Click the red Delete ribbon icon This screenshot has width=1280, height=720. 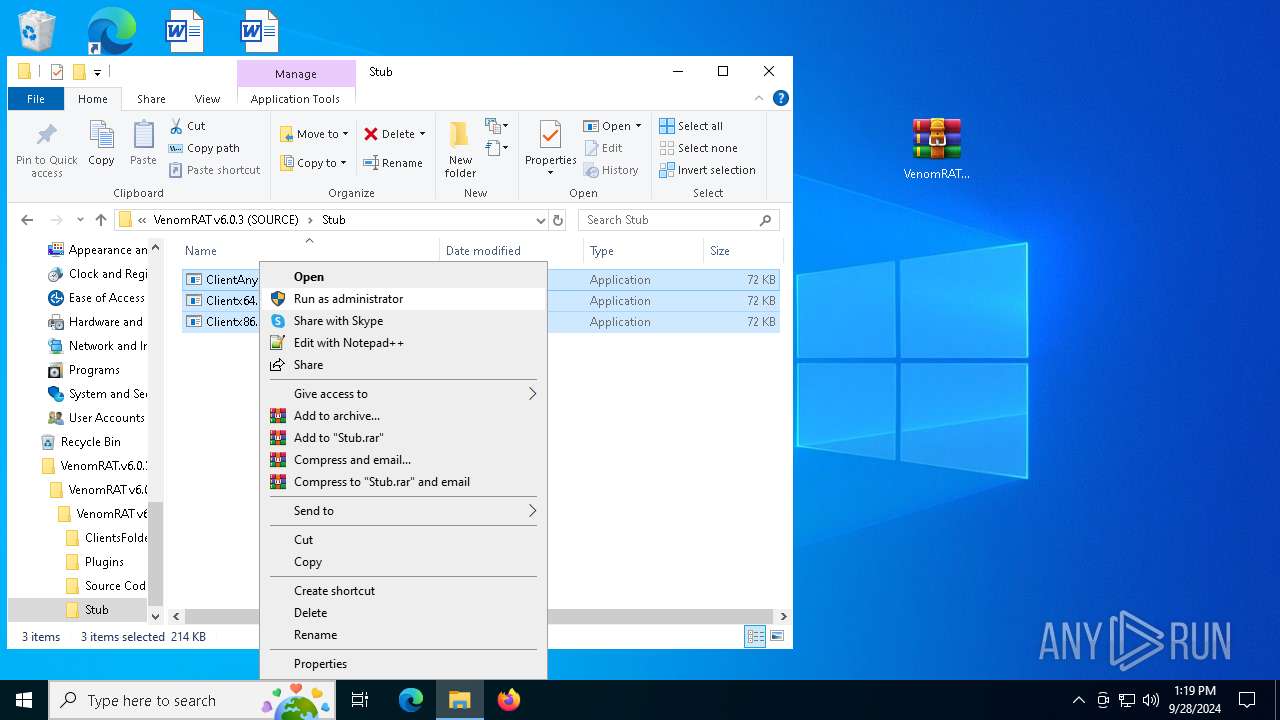[371, 134]
